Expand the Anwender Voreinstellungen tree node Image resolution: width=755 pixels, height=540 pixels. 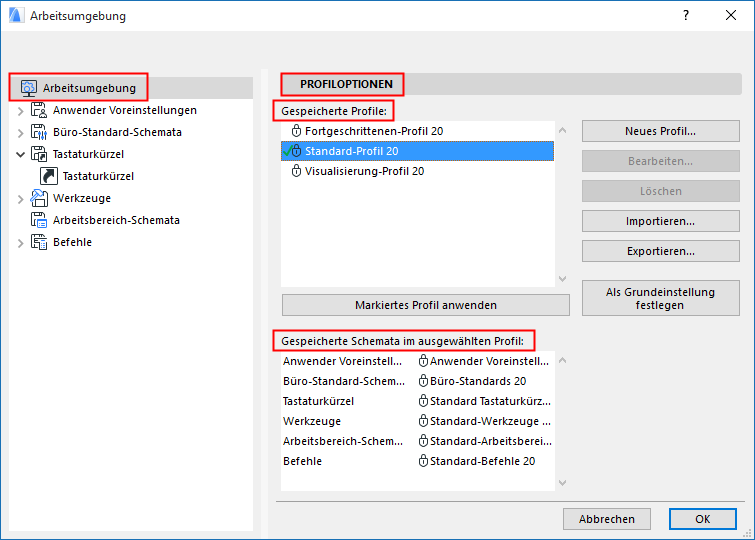20,110
